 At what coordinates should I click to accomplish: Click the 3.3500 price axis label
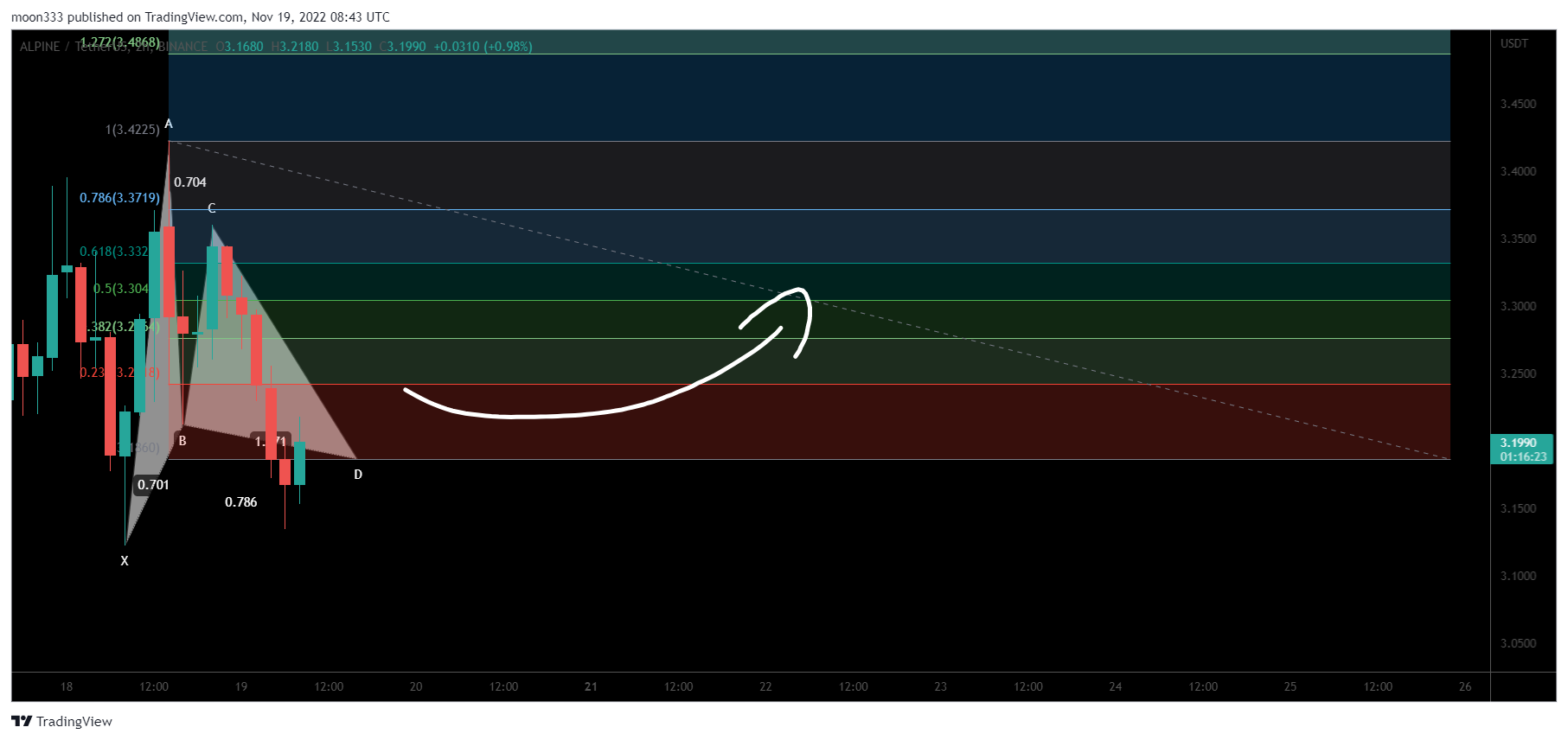pyautogui.click(x=1519, y=239)
